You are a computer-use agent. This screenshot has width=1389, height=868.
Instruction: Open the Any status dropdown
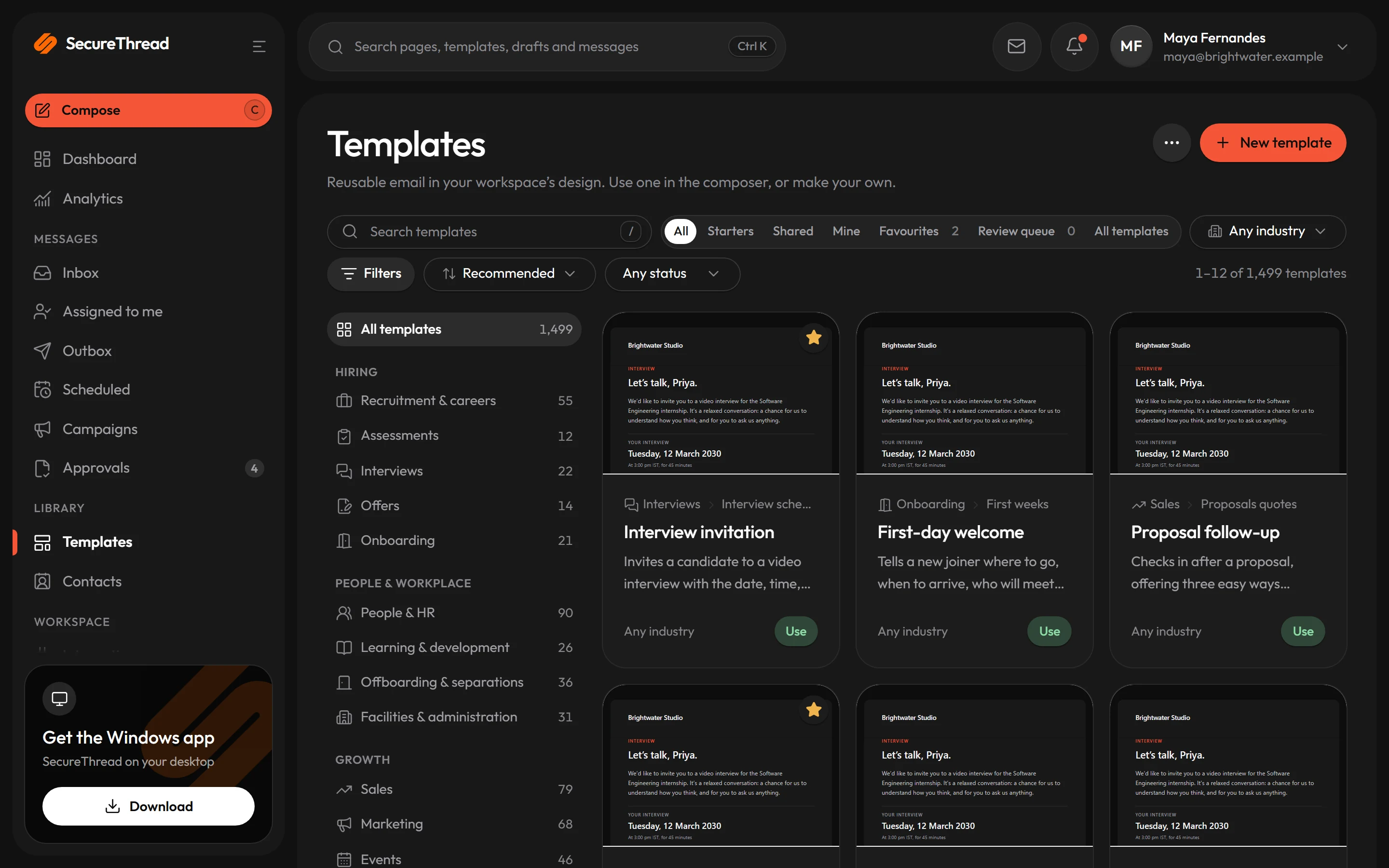click(672, 274)
